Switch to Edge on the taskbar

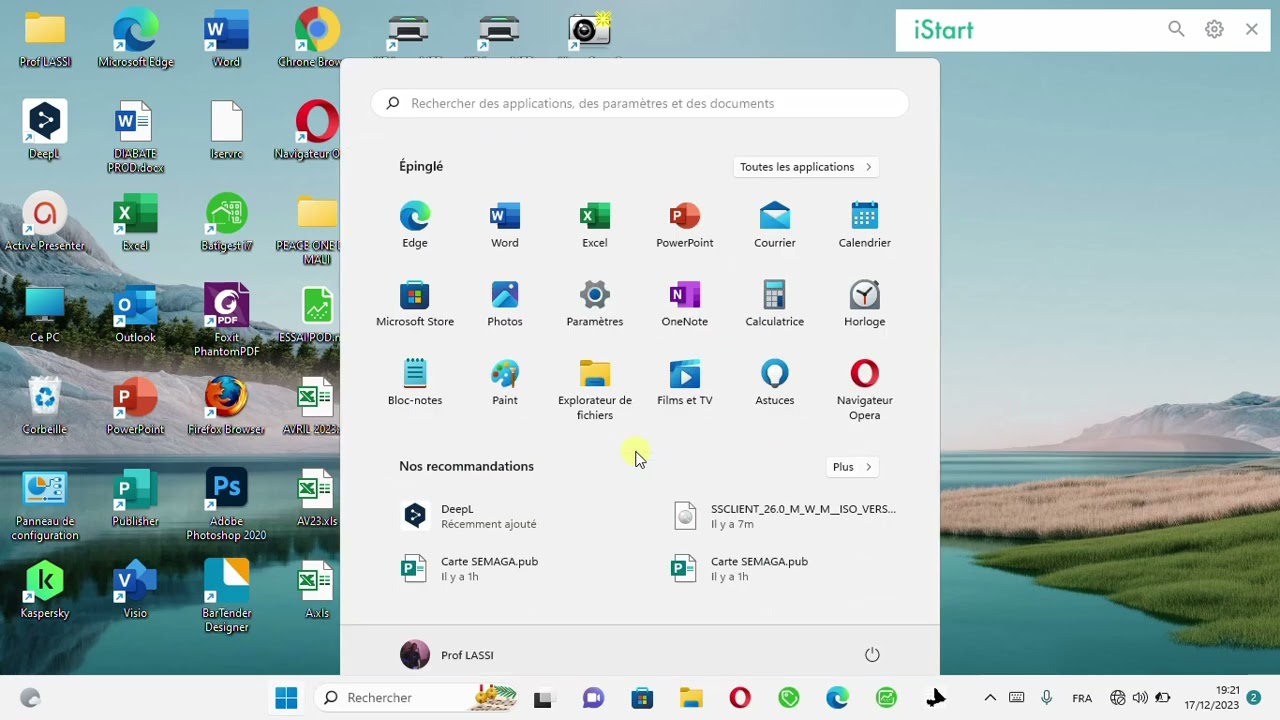coord(838,698)
